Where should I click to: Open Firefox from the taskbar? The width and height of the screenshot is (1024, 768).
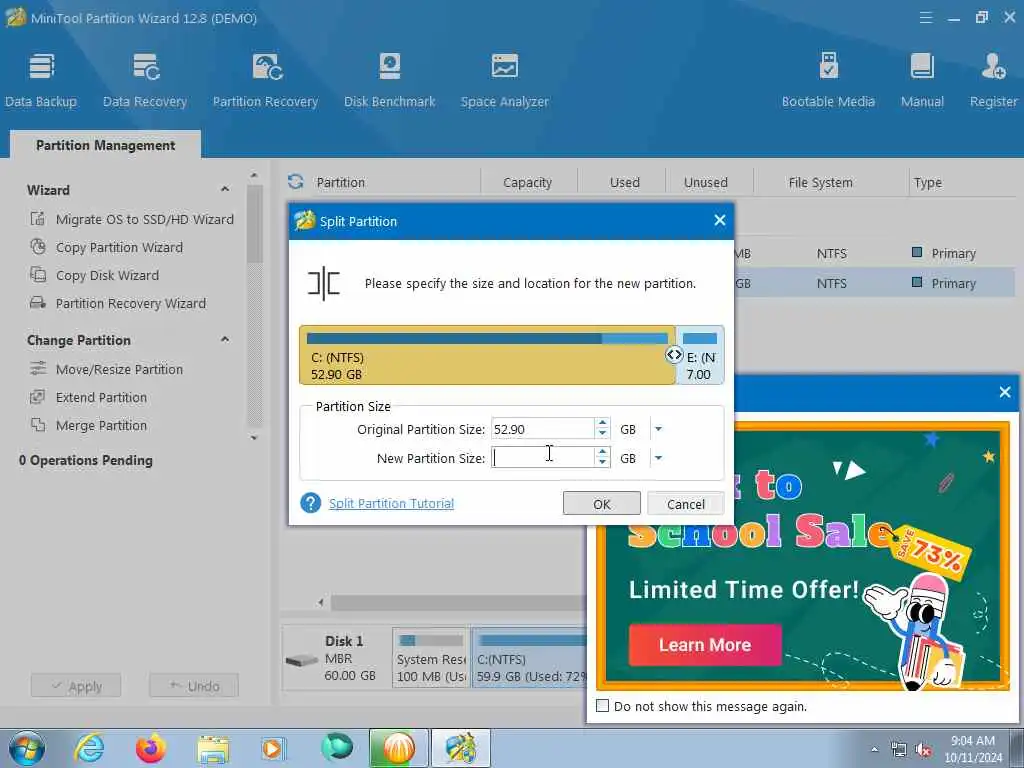tap(150, 748)
